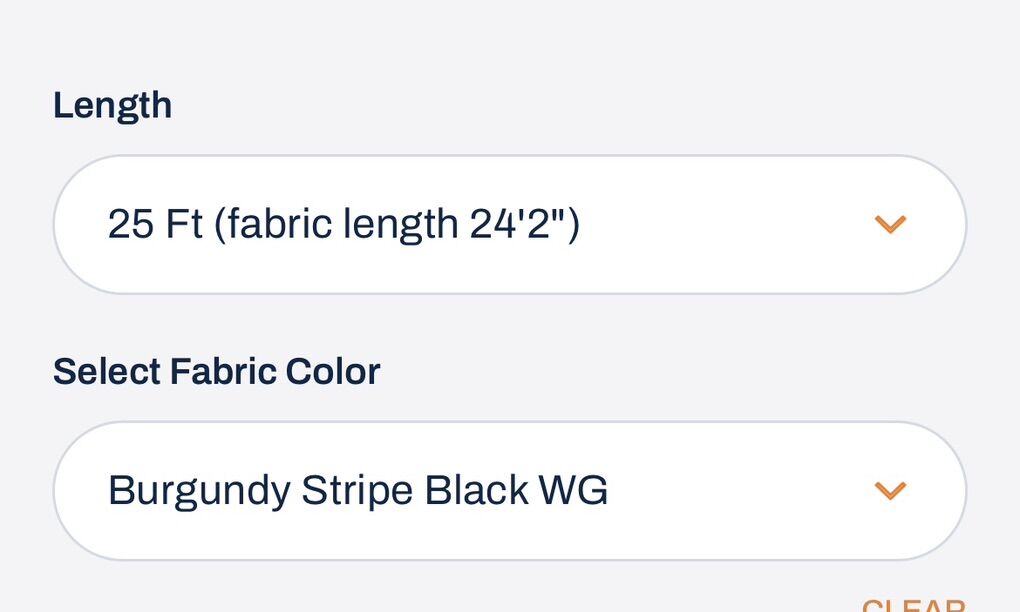Screen dimensions: 1020x612
Task: Click the "Burgundy Stripe Black WG" selection
Action: tap(358, 491)
